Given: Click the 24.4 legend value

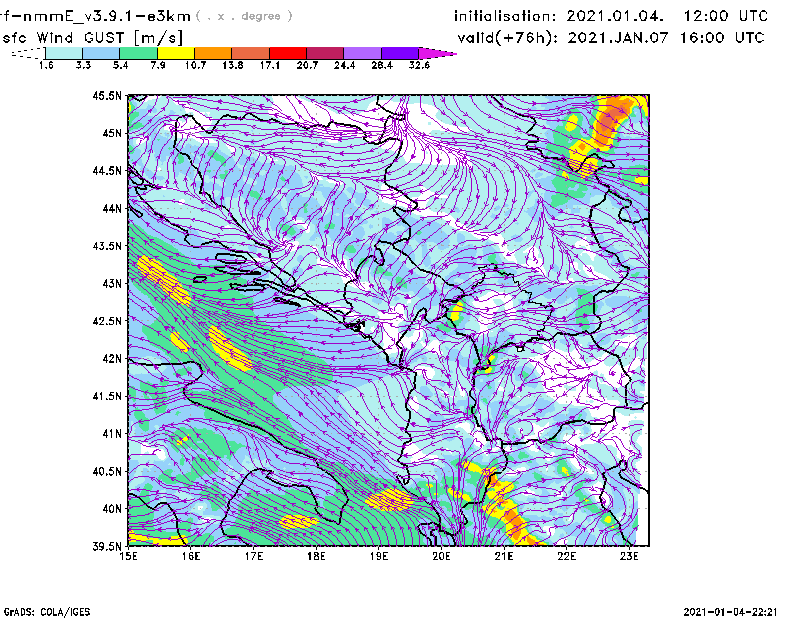Looking at the screenshot, I should pos(344,65).
